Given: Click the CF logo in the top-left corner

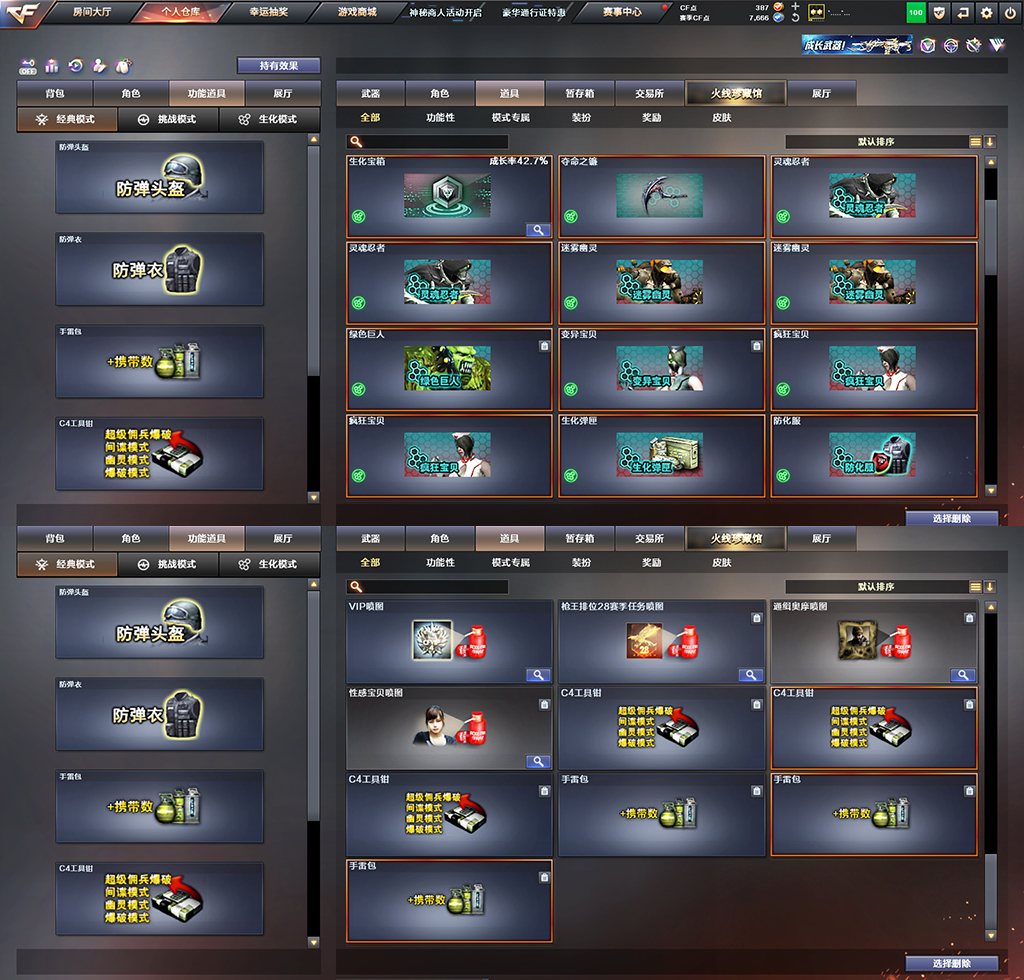Looking at the screenshot, I should (22, 13).
